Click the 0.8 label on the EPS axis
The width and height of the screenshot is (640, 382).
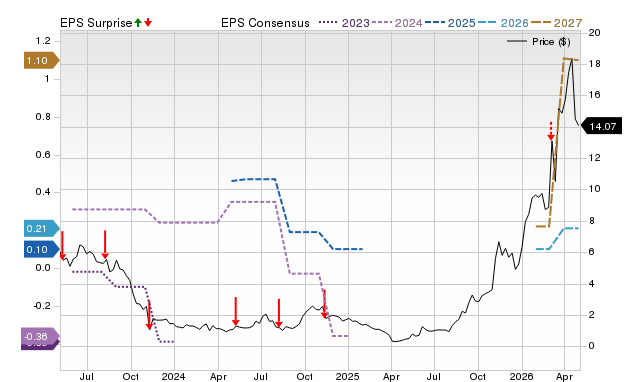[x=43, y=117]
